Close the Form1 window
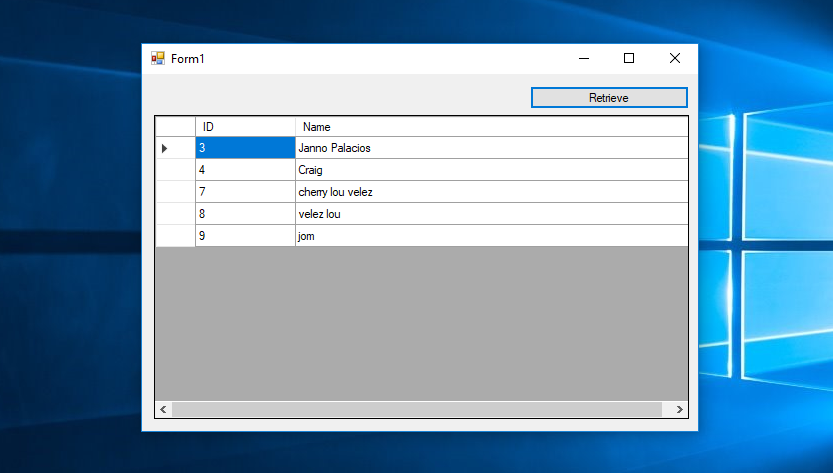This screenshot has height=473, width=833. (x=675, y=58)
